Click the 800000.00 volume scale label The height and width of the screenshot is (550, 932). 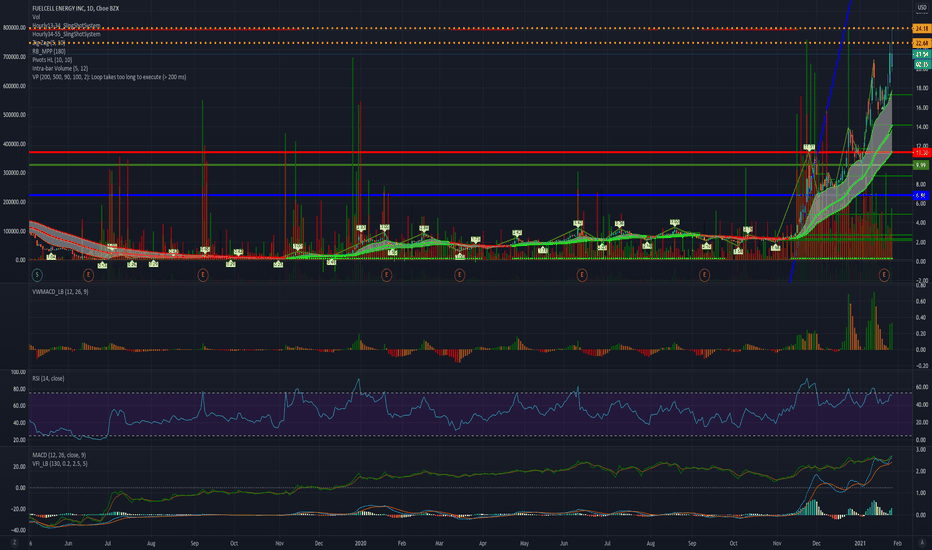pyautogui.click(x=14, y=28)
